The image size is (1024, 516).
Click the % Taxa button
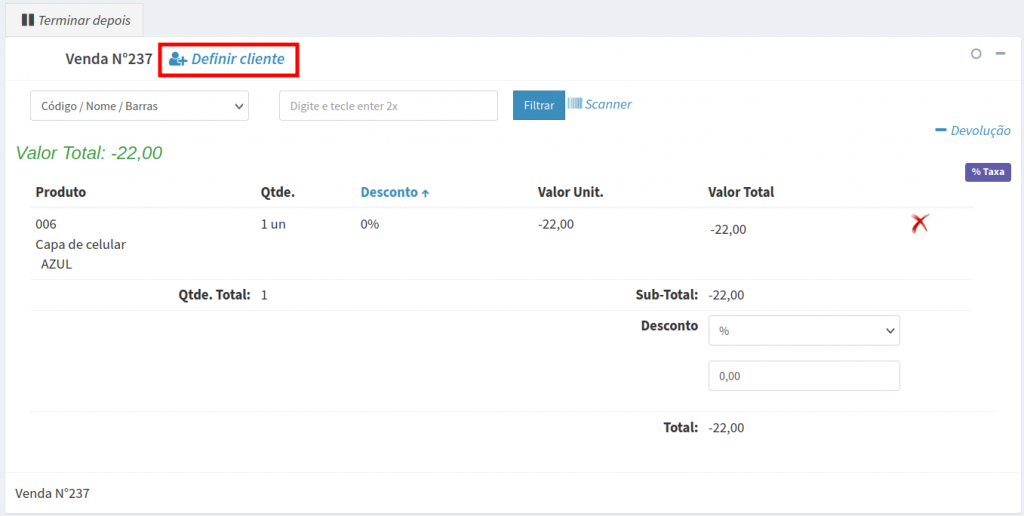click(987, 172)
